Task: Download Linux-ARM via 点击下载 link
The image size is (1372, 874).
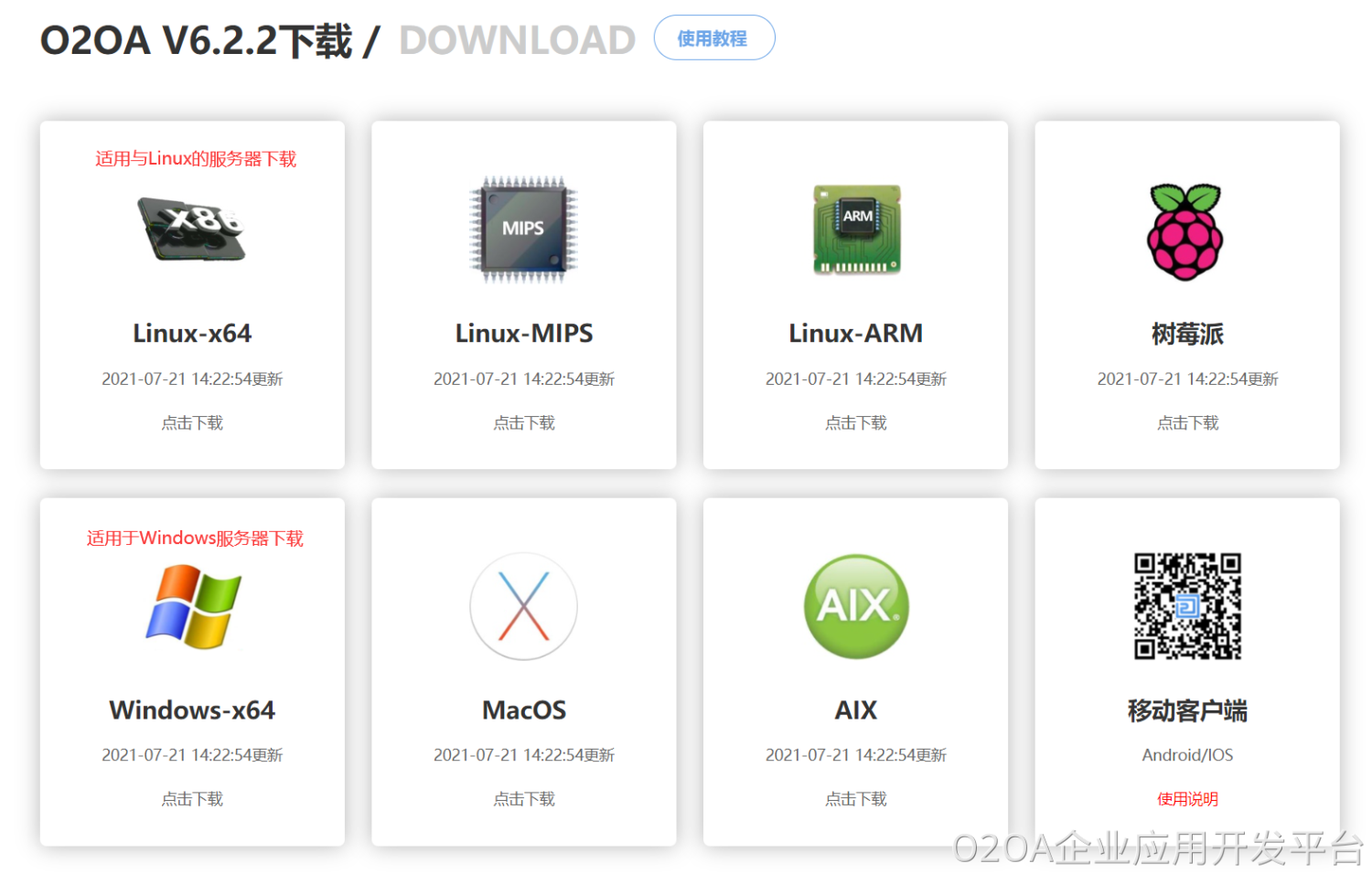Action: (855, 422)
